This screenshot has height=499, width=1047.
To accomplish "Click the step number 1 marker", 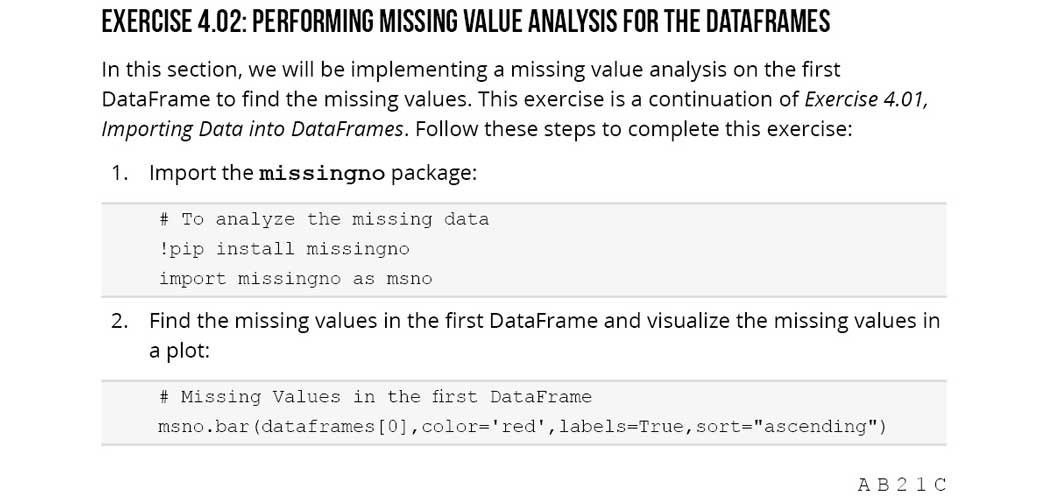I will pos(120,173).
